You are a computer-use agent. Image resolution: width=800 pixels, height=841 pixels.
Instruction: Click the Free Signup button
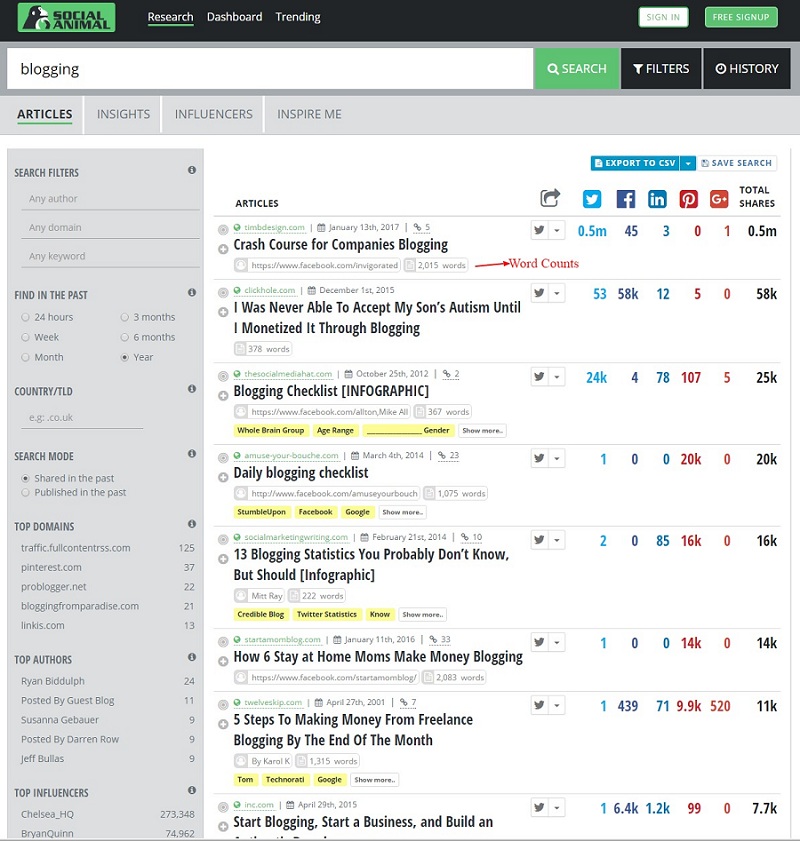(x=741, y=17)
